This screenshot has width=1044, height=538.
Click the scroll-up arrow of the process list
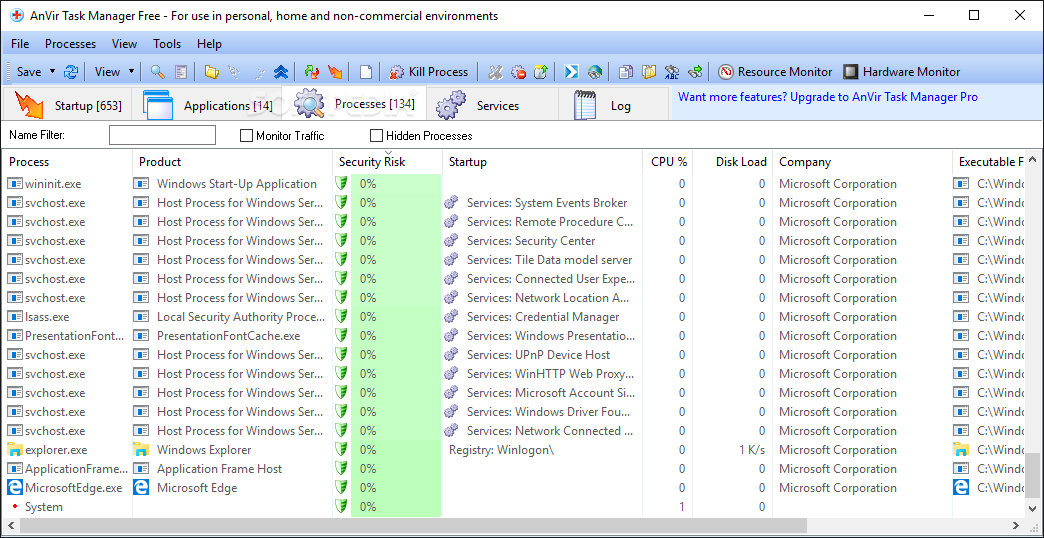pyautogui.click(x=1032, y=159)
